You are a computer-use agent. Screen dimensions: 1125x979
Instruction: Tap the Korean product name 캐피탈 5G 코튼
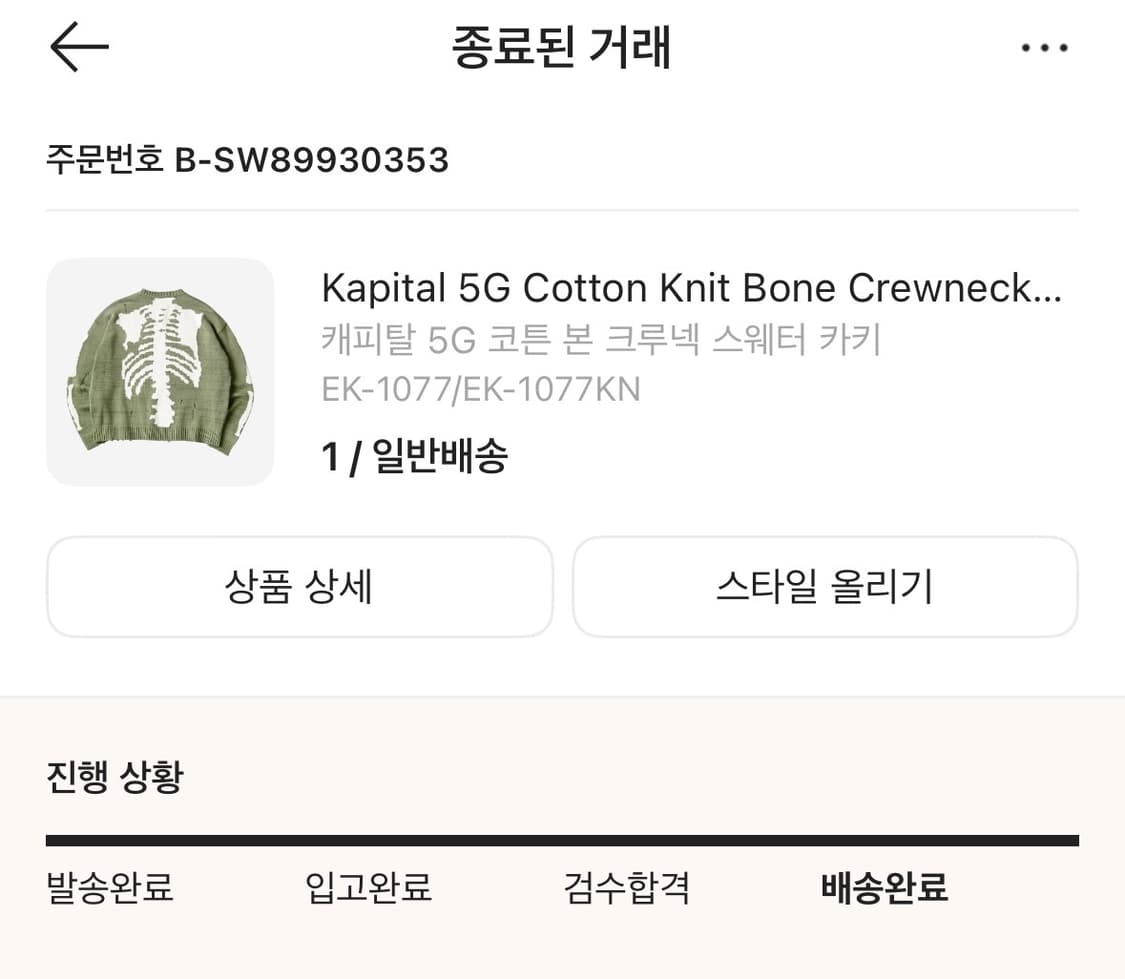pyautogui.click(x=600, y=340)
